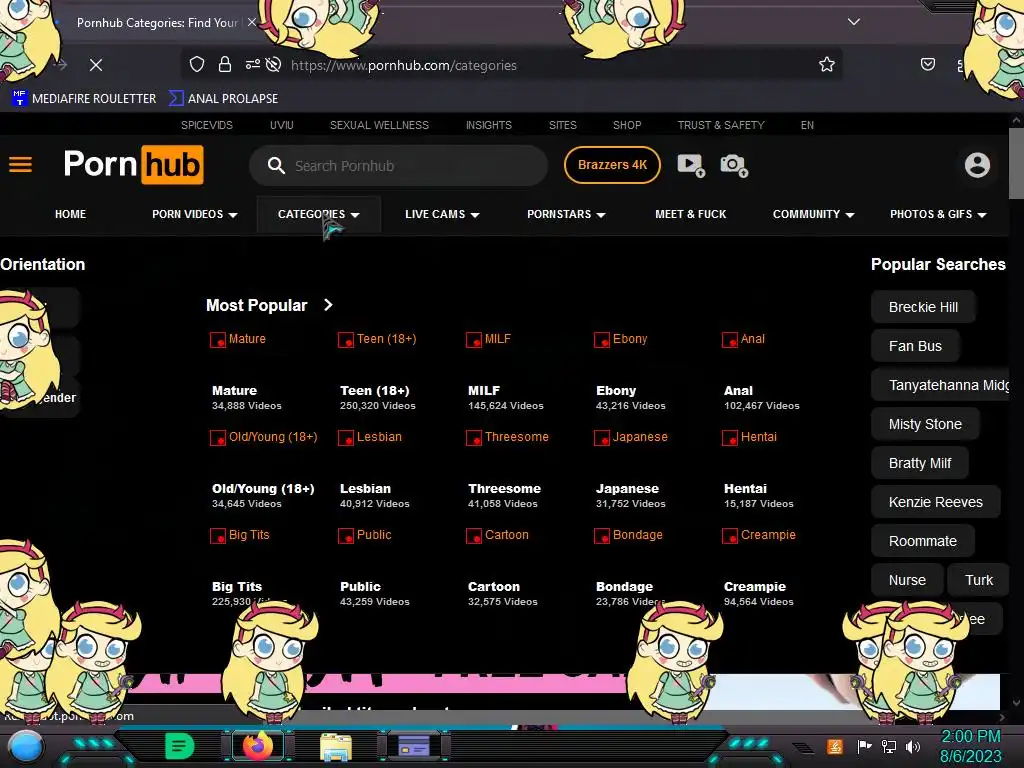Close the Pornhub Categories browser tab
The height and width of the screenshot is (768, 1024).
tap(251, 22)
